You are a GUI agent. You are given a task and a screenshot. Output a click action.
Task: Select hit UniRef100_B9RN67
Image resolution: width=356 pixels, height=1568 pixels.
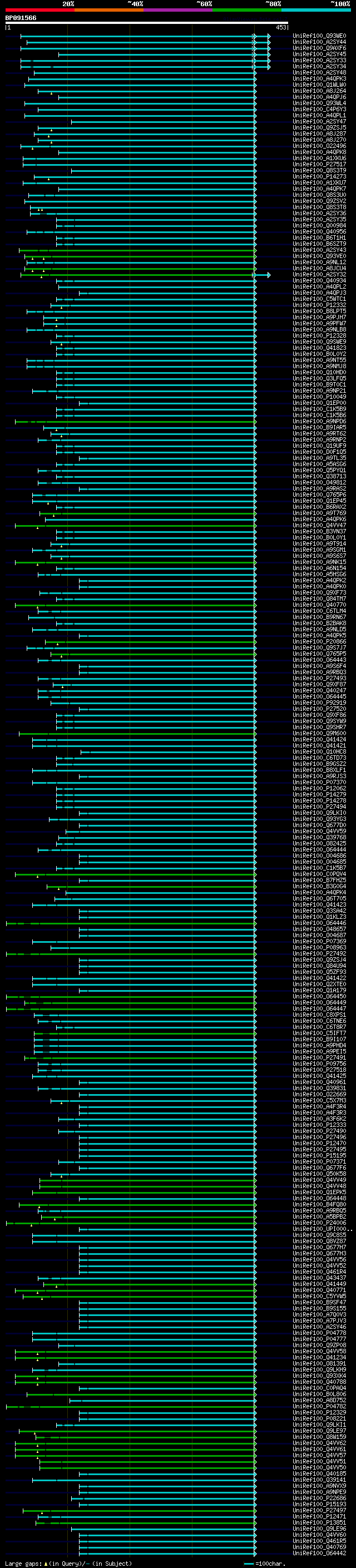[x=319, y=617]
